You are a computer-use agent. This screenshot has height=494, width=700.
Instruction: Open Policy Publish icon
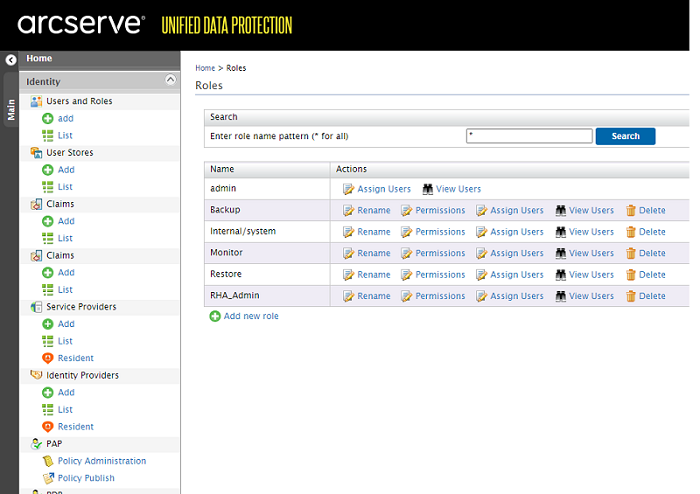[48, 478]
